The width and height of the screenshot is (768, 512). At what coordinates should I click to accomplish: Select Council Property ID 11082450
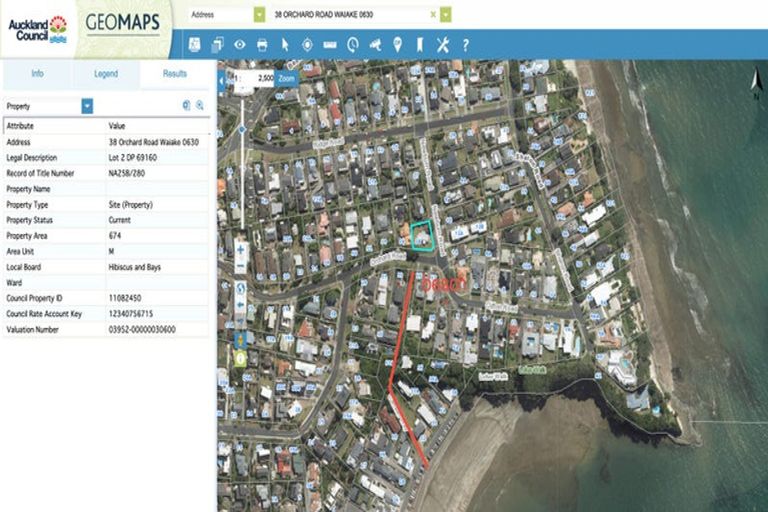125,298
